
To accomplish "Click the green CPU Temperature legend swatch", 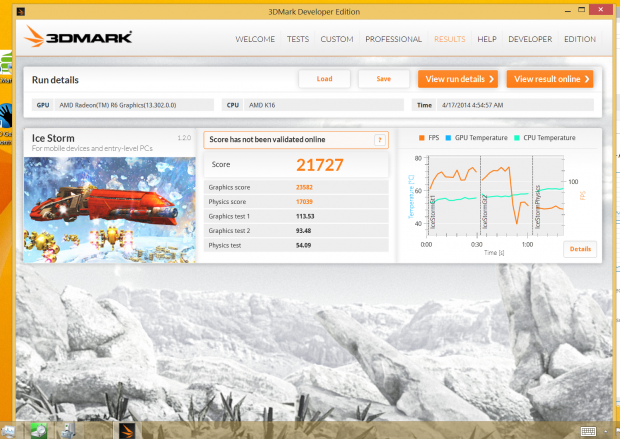I will pos(516,138).
